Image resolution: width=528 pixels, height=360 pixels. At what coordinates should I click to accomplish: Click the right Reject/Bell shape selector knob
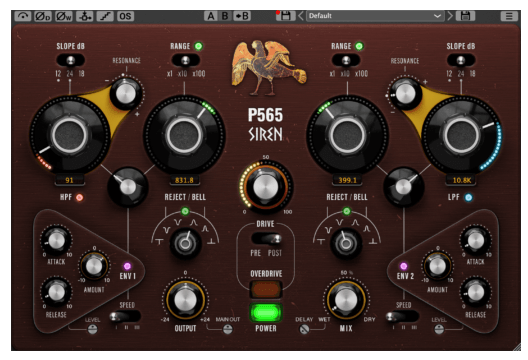point(346,243)
